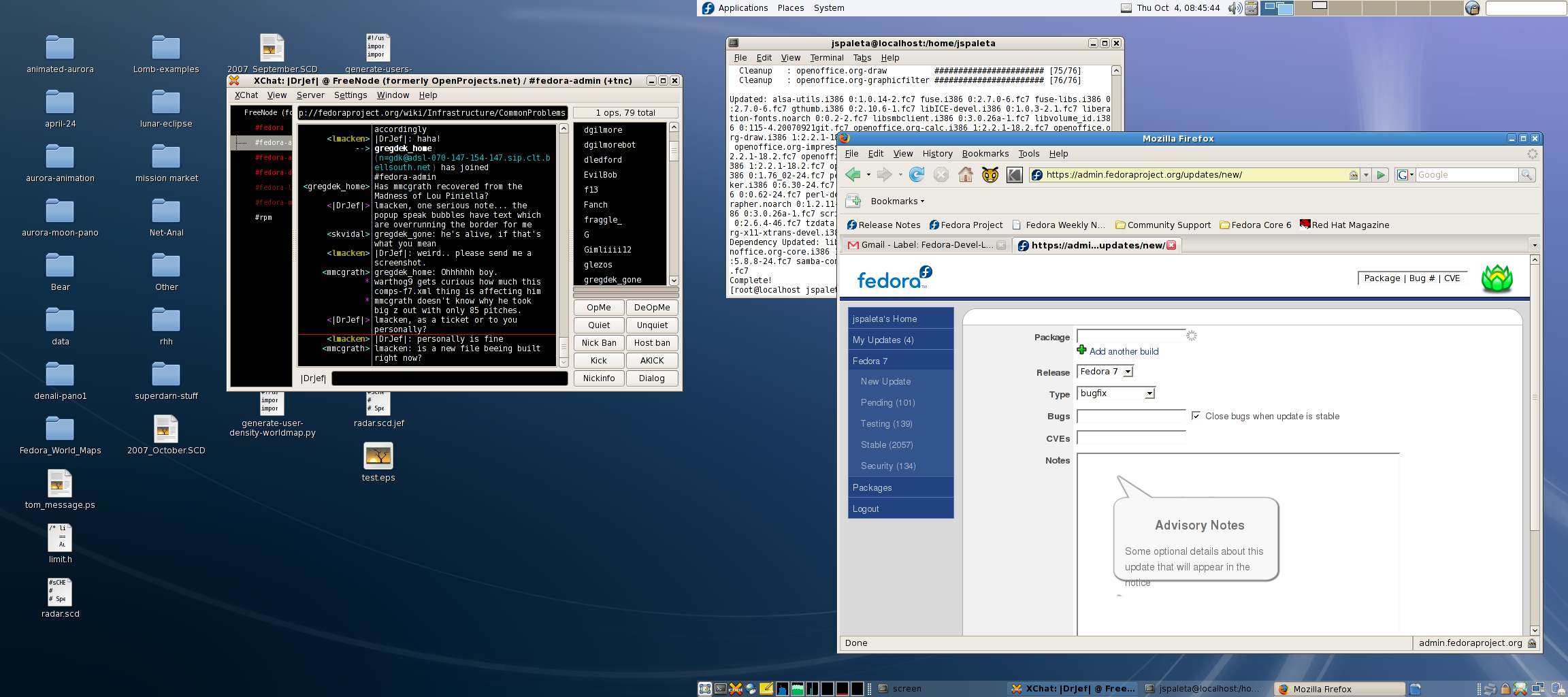Viewport: 1568px width, 697px height.
Task: Open My Updates (4) in sidebar
Action: click(883, 340)
